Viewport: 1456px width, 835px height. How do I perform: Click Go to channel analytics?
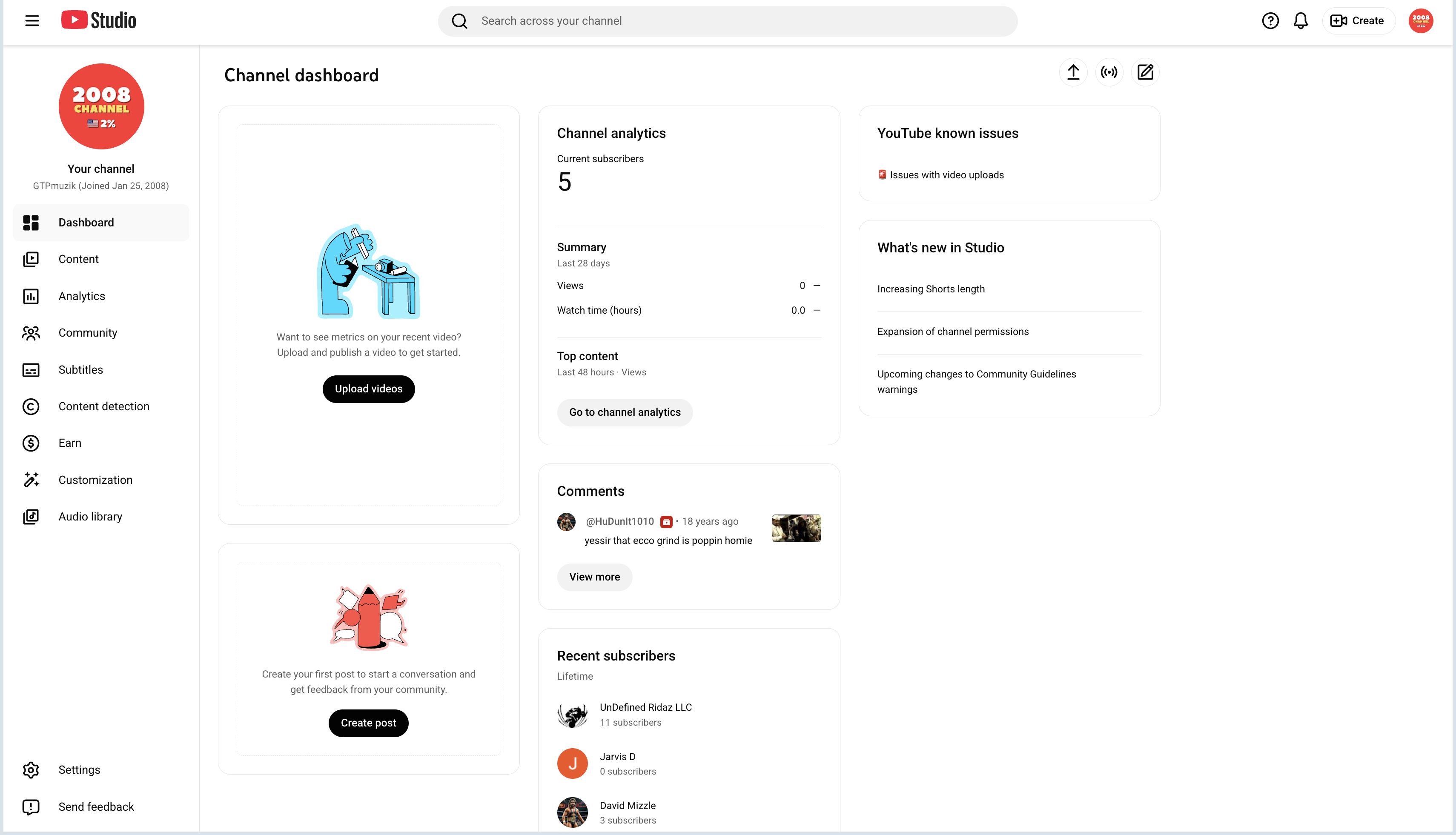[625, 412]
